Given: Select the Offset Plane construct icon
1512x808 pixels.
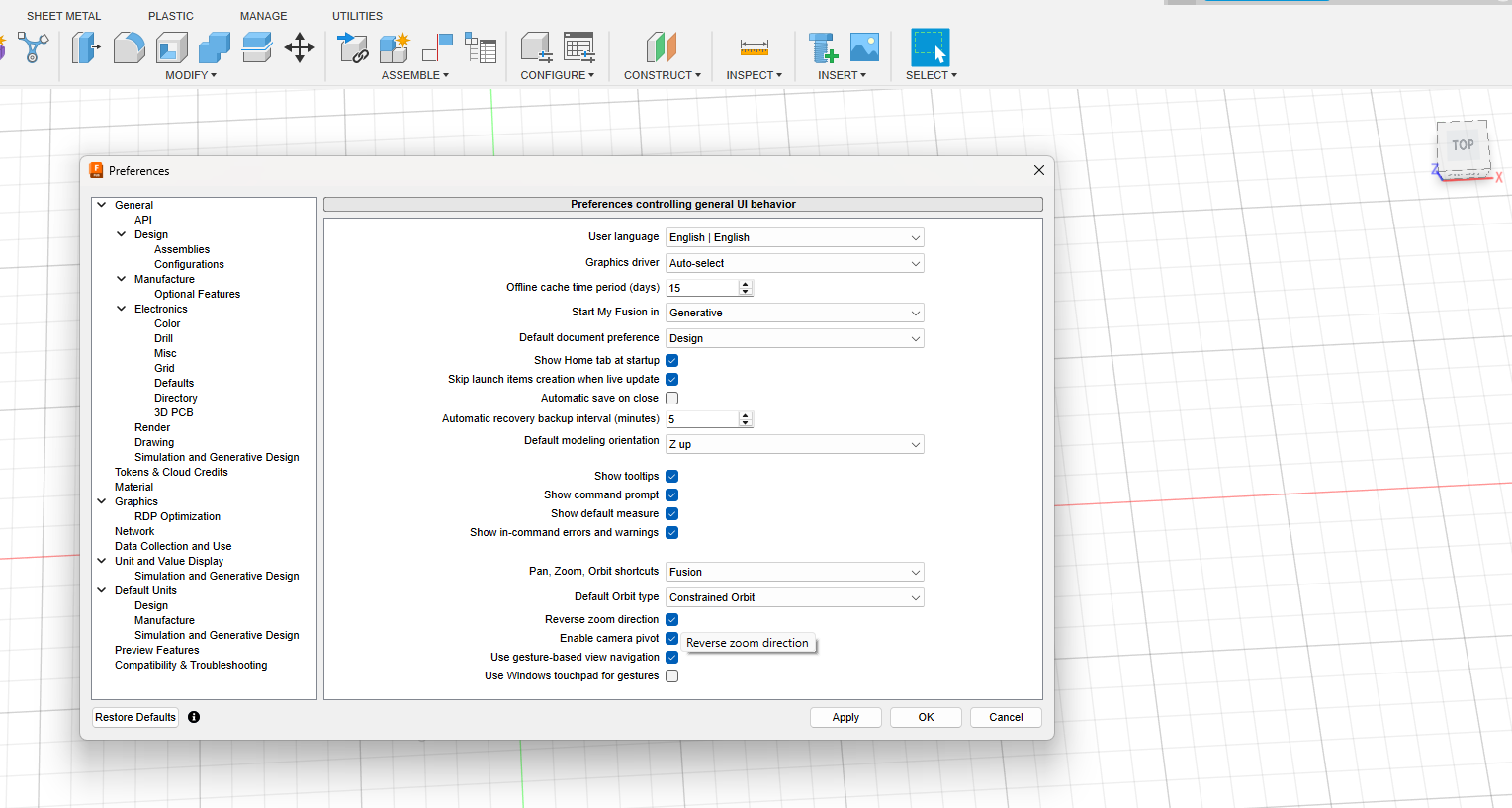Looking at the screenshot, I should [662, 47].
